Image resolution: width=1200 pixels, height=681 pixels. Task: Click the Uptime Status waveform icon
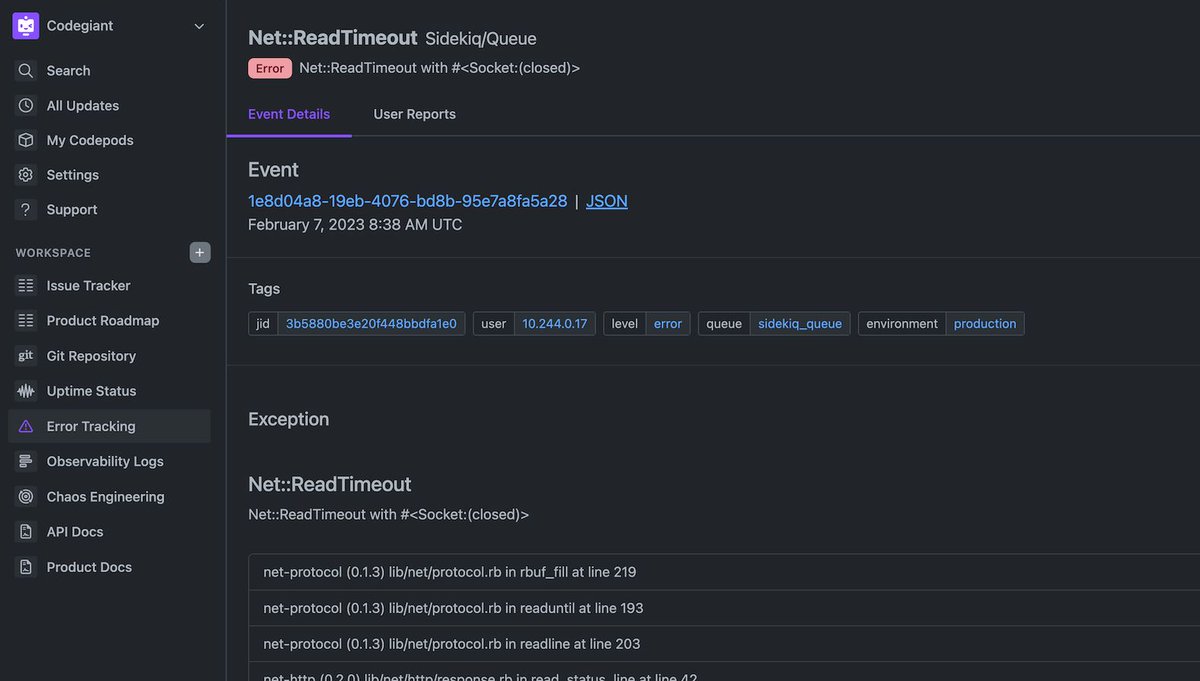(25, 390)
